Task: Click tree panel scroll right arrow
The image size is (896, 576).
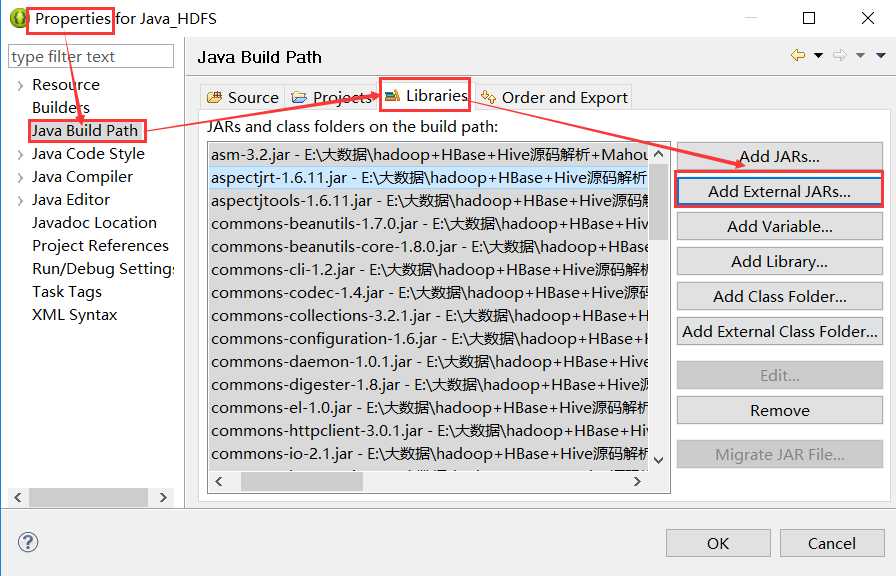Action: 163,497
